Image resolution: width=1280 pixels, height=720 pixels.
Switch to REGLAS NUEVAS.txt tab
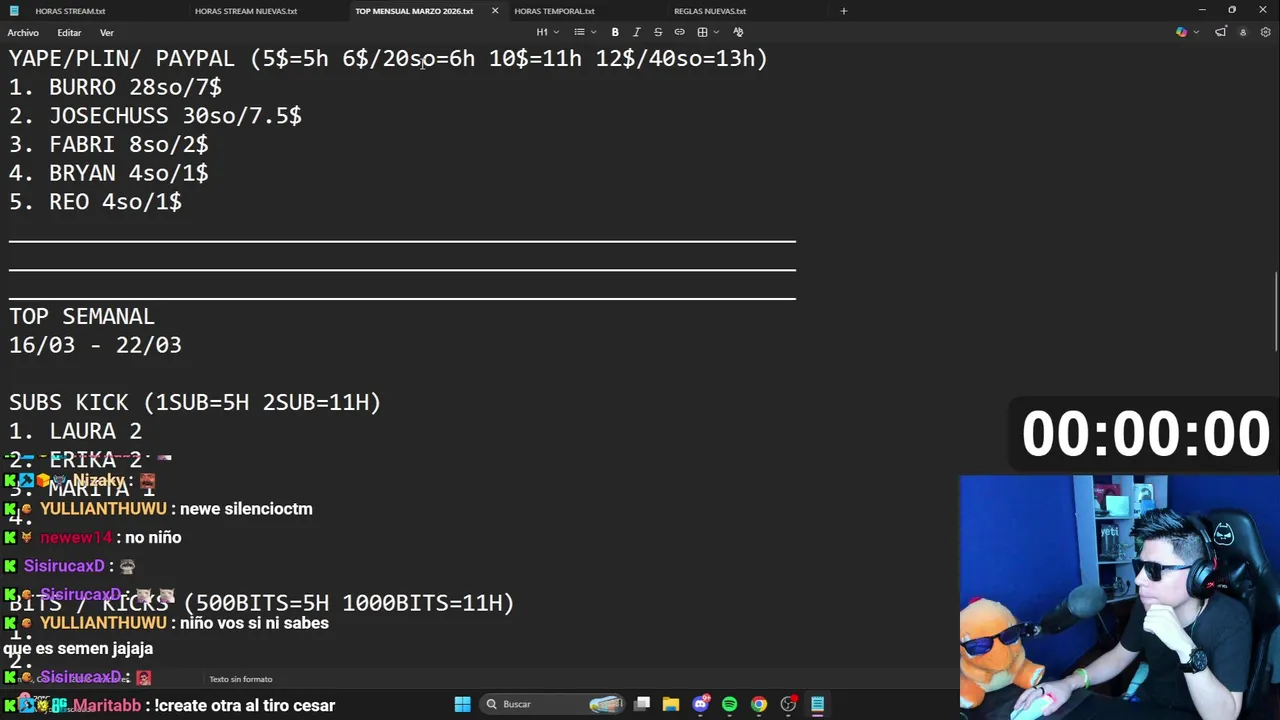point(710,11)
